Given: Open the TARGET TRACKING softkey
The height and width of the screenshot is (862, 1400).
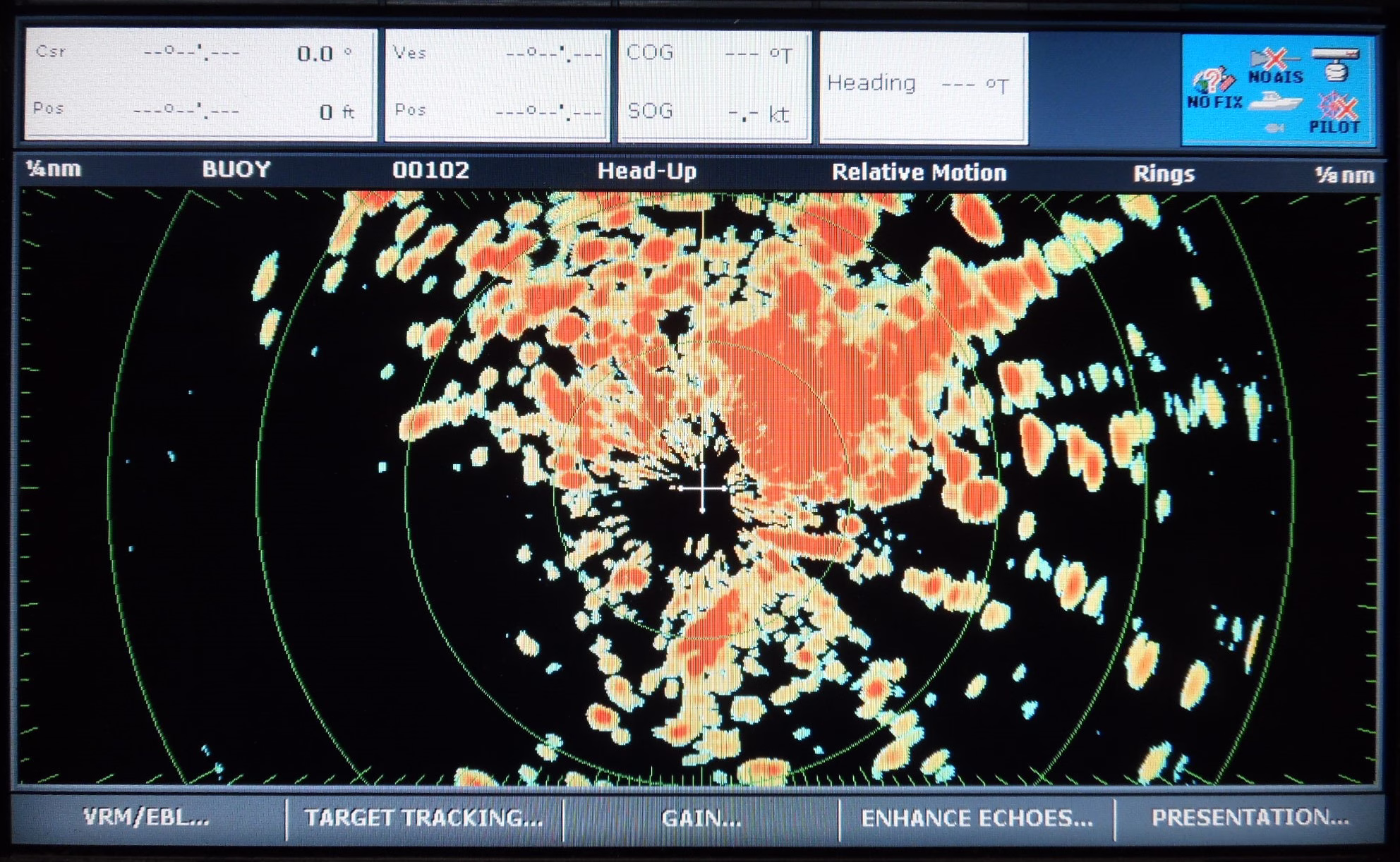Looking at the screenshot, I should point(423,818).
